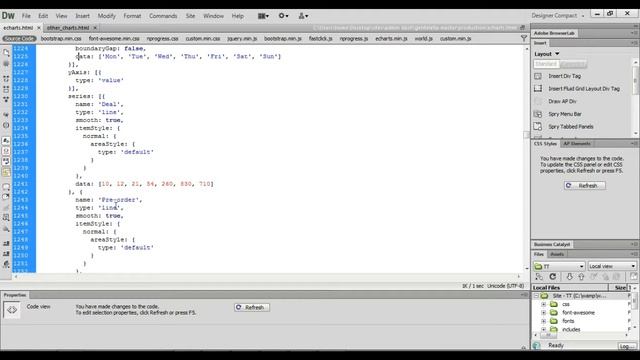640x360 pixels.
Task: Click the fonts folder icon
Action: point(554,321)
